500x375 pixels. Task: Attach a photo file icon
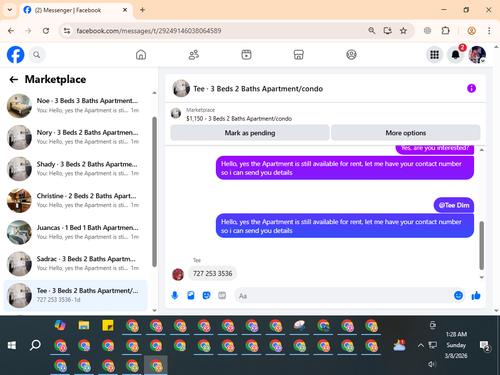tap(191, 295)
